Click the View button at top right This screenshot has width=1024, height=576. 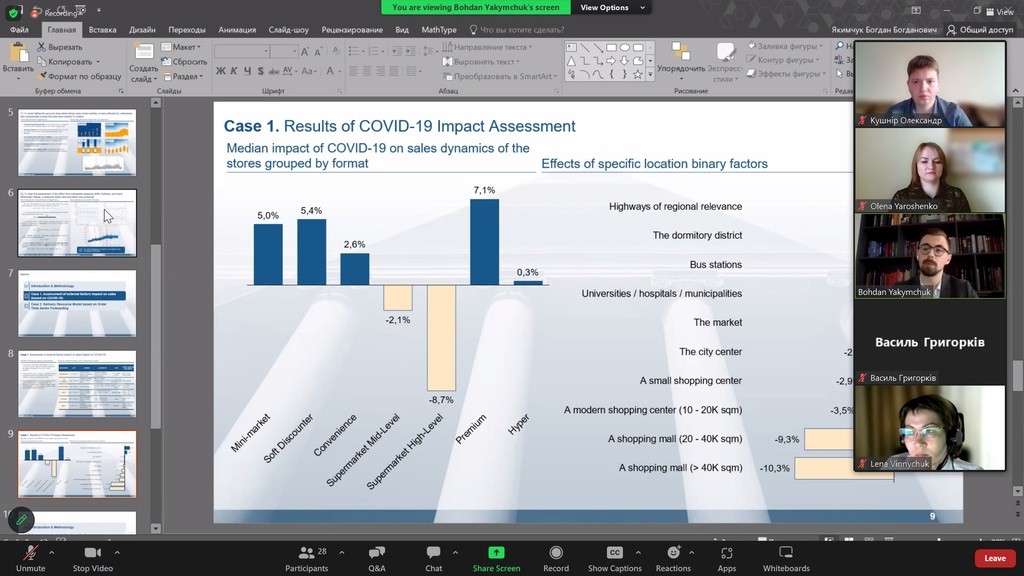999,12
